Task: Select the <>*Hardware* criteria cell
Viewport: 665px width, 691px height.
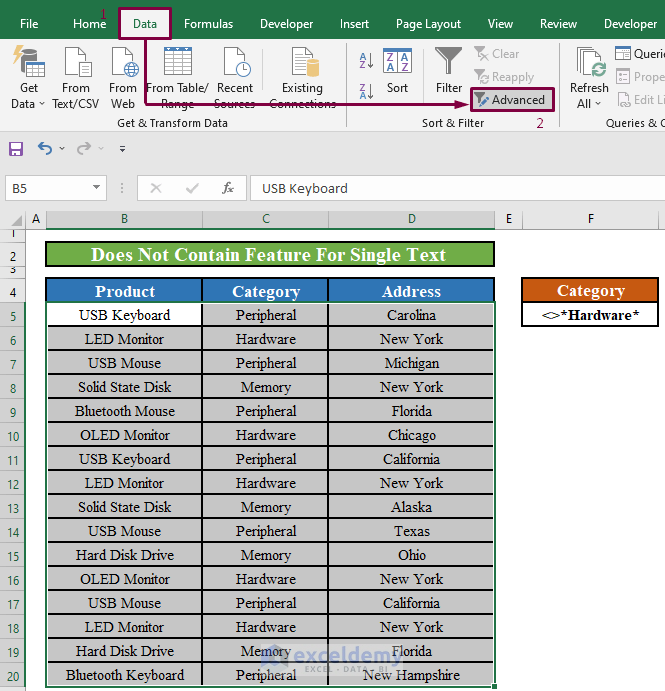Action: click(591, 315)
